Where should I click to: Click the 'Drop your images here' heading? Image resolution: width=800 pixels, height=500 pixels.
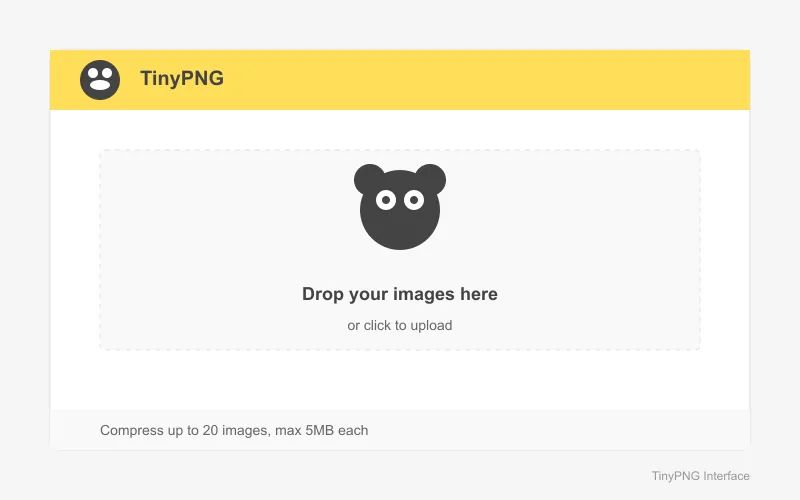tap(400, 294)
